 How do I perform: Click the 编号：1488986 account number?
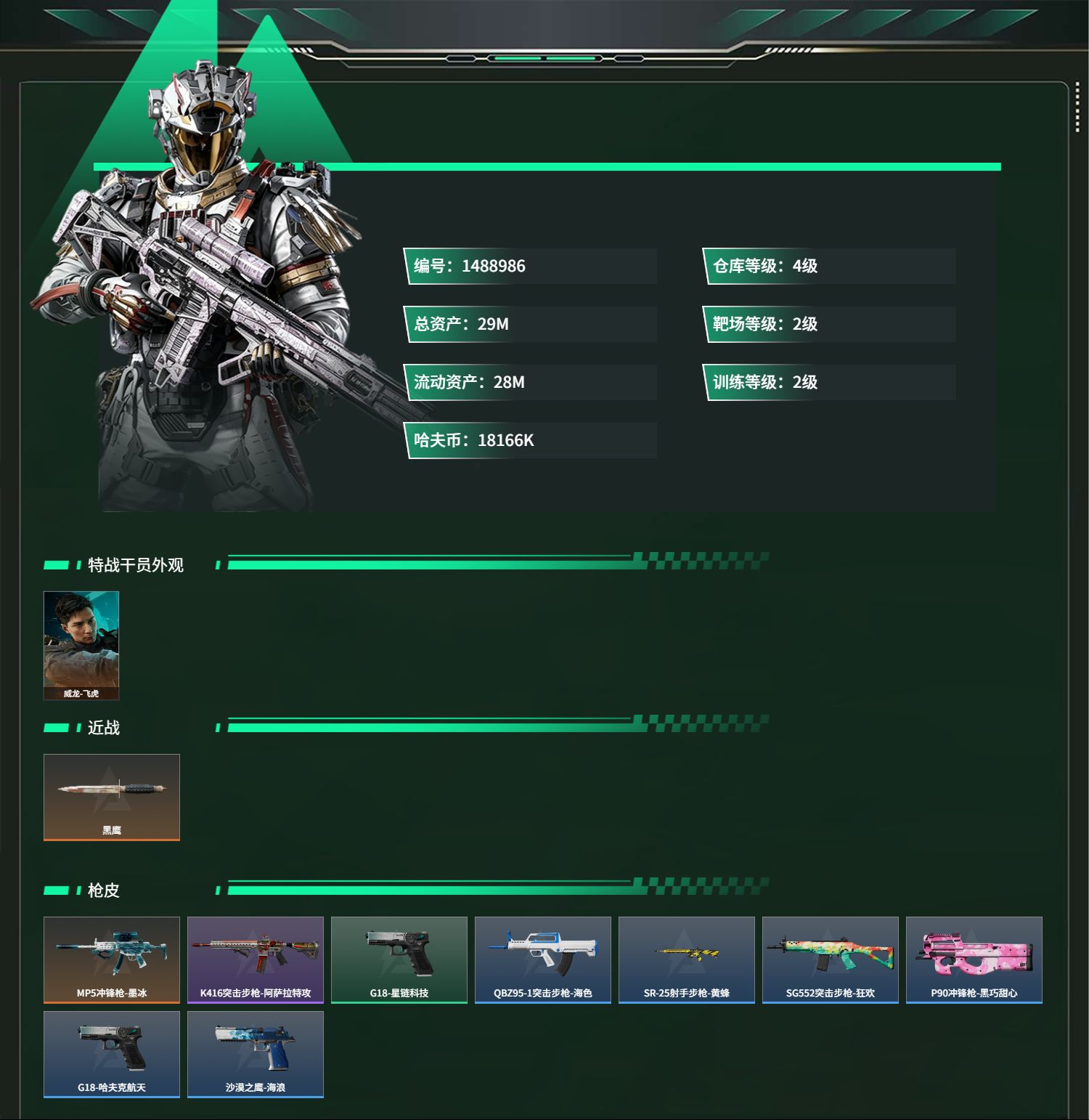click(530, 266)
